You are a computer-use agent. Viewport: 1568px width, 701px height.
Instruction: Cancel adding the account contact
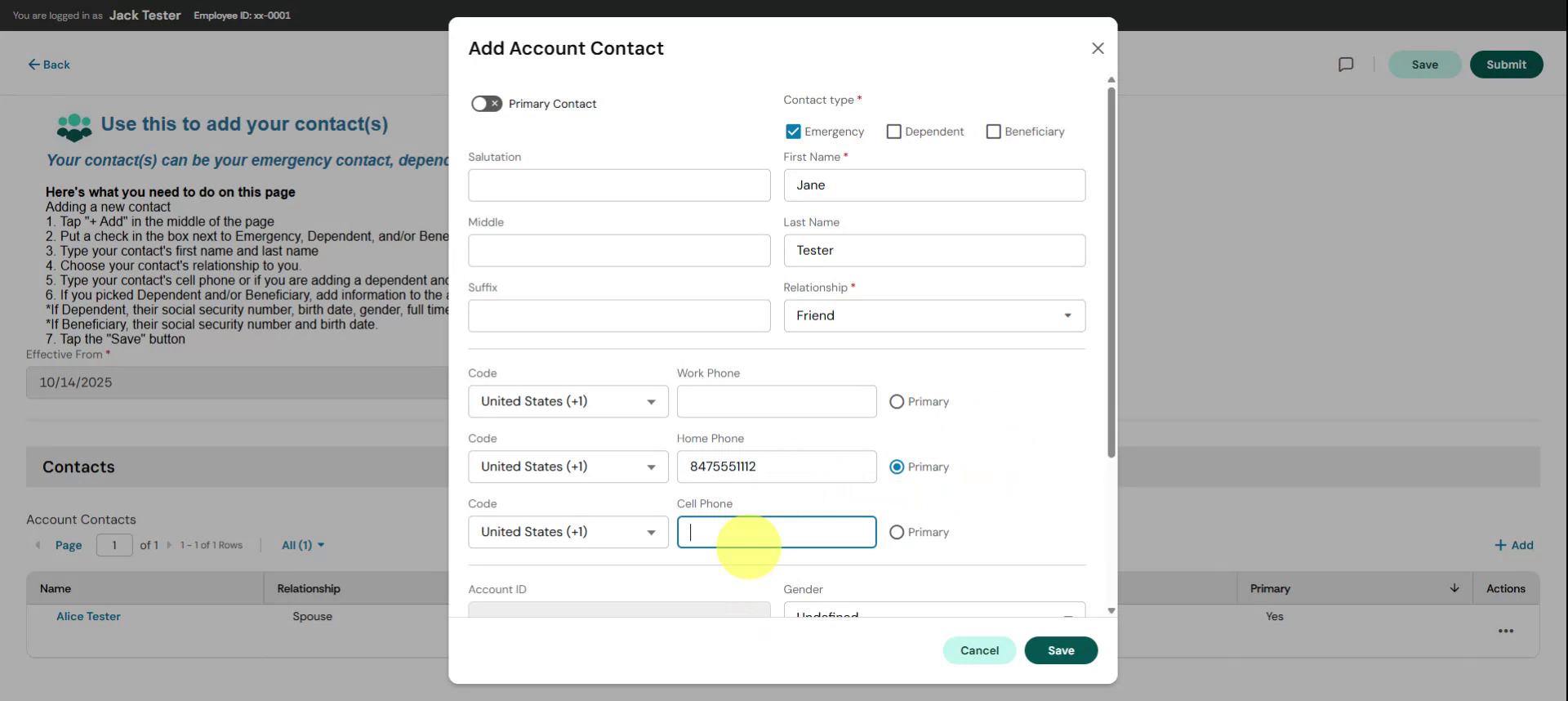(979, 650)
